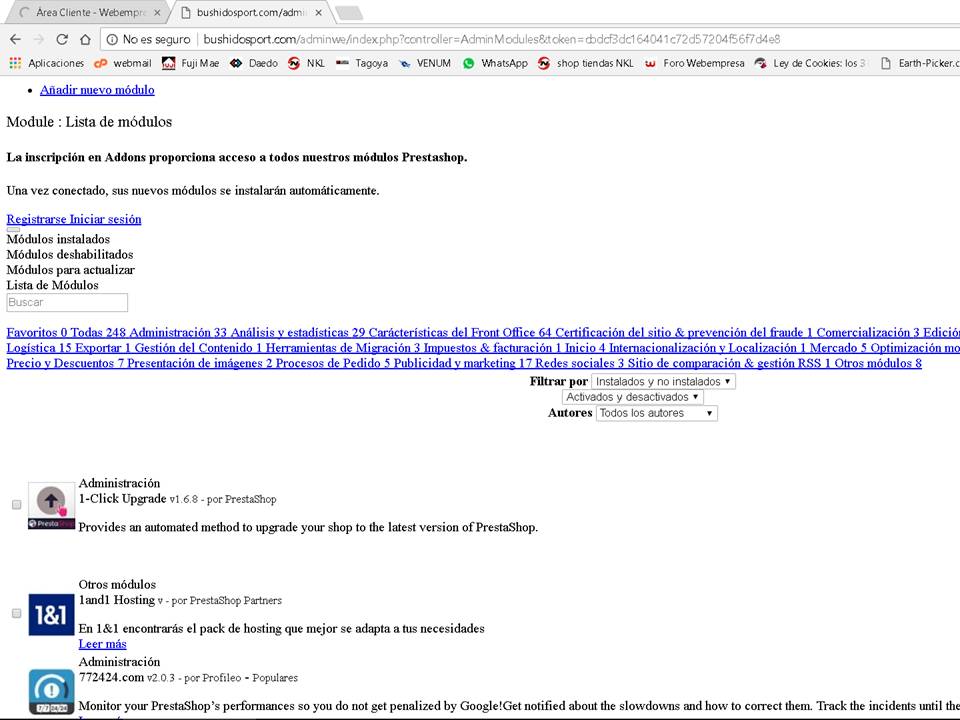Go back with the browser back arrow

click(15, 39)
